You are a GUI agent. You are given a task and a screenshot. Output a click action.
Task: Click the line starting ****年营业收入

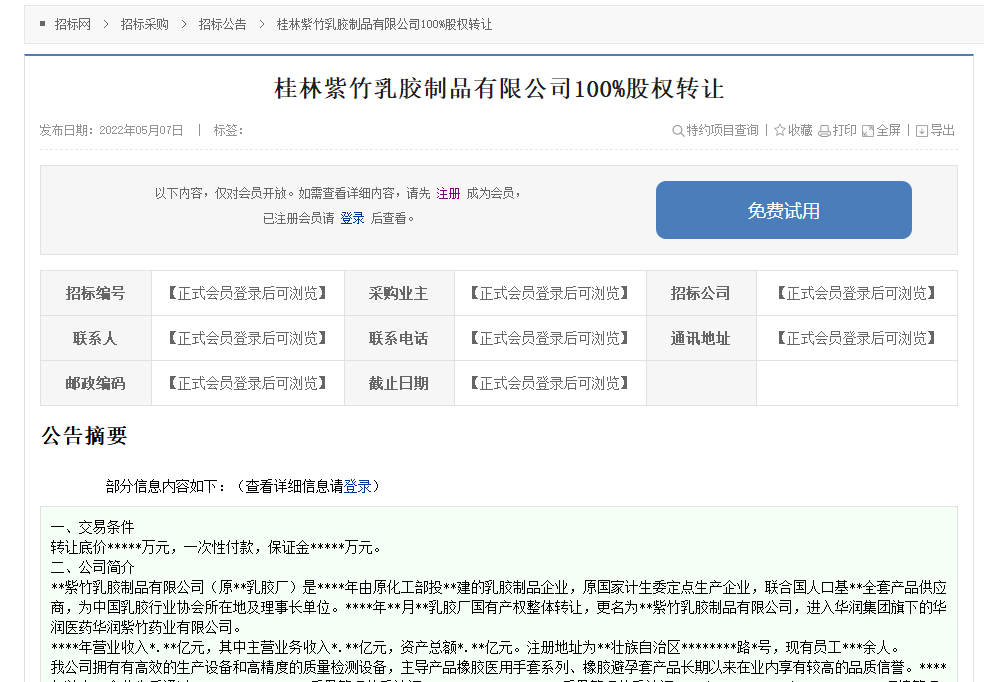(x=476, y=647)
